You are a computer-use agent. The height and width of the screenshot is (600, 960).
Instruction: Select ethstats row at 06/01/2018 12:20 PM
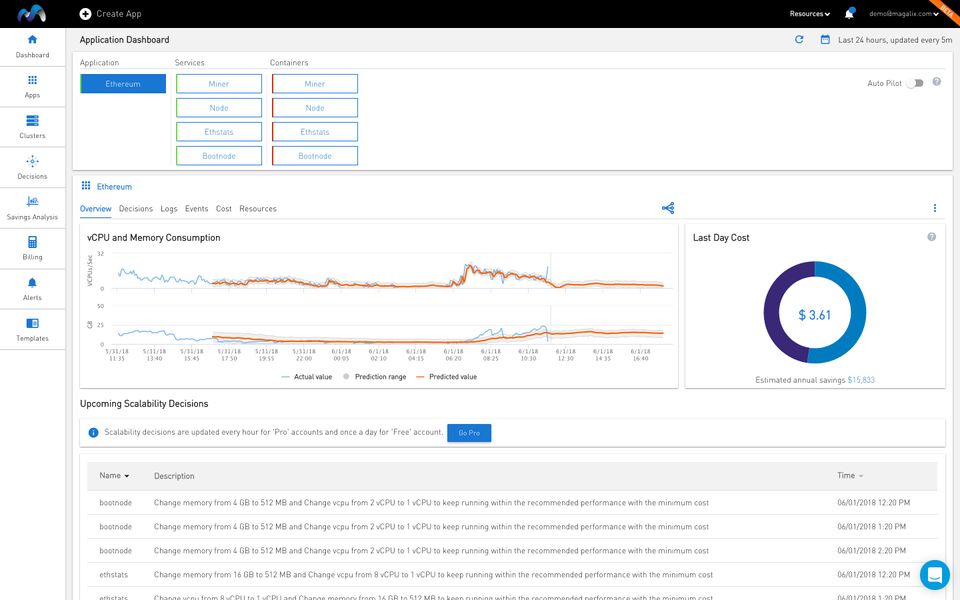point(512,574)
